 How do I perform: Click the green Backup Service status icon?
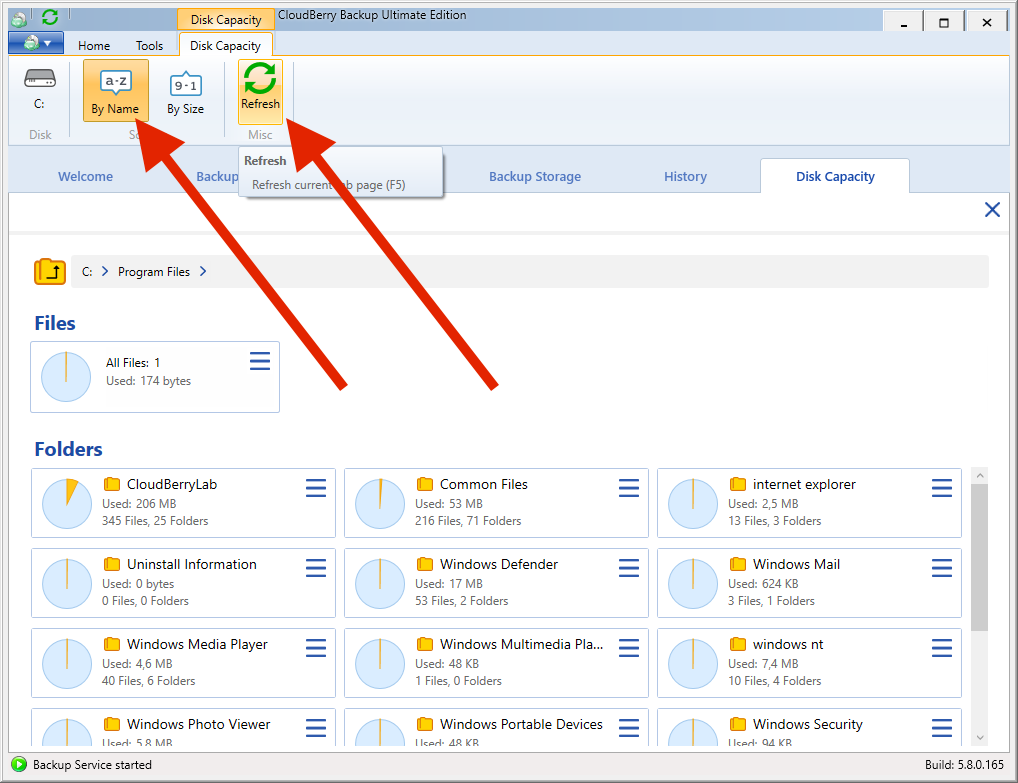(x=19, y=764)
